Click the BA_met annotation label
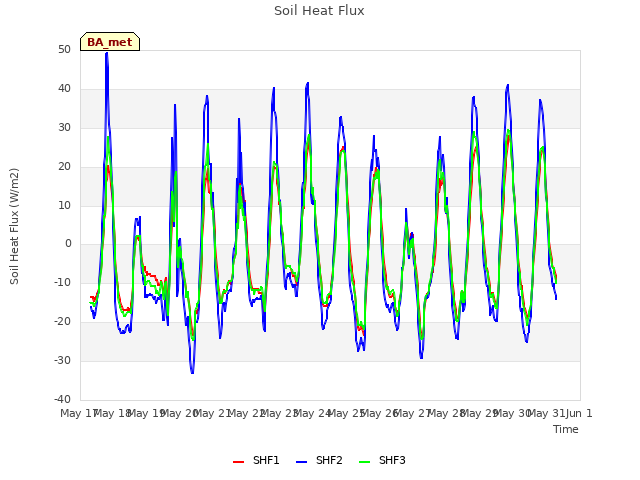This screenshot has width=640, height=480. point(110,42)
